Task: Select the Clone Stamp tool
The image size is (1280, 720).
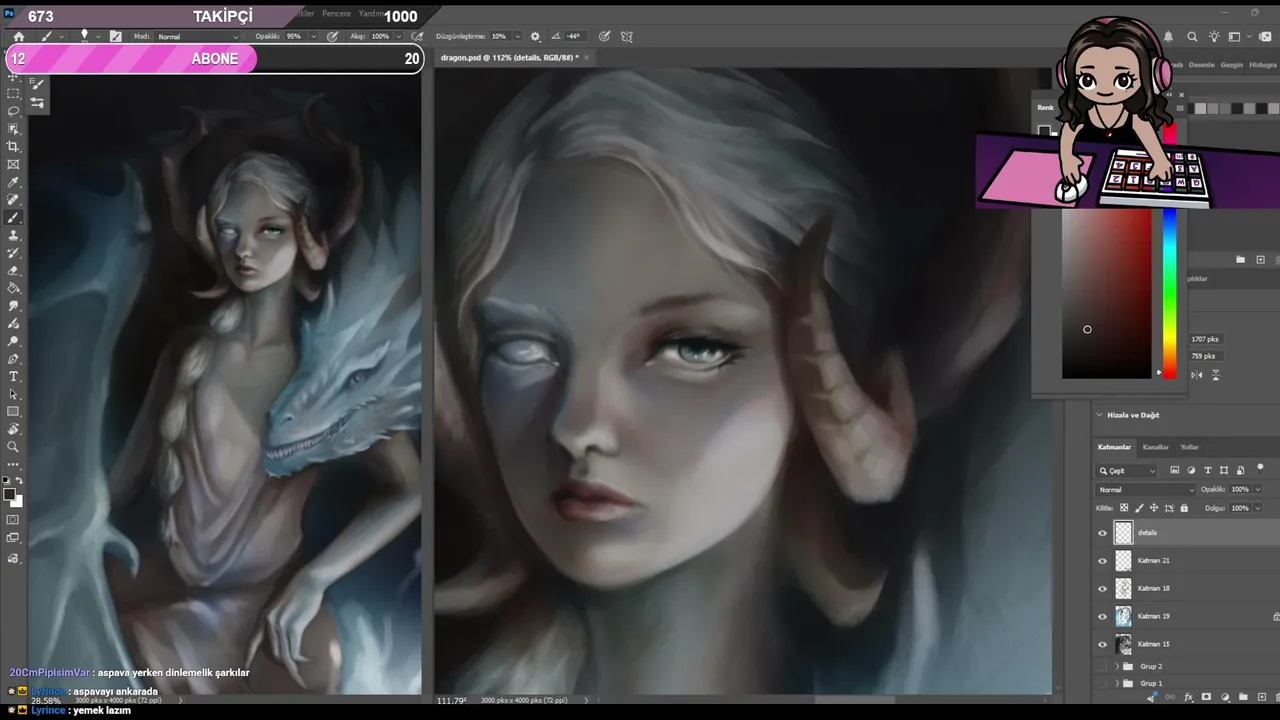Action: [x=13, y=235]
